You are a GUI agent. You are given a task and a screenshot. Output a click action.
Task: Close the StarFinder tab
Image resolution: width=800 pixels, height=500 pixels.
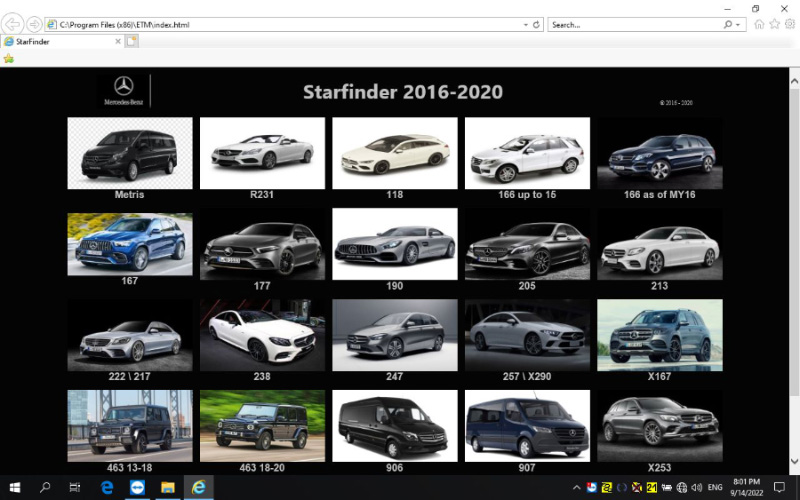tap(118, 41)
